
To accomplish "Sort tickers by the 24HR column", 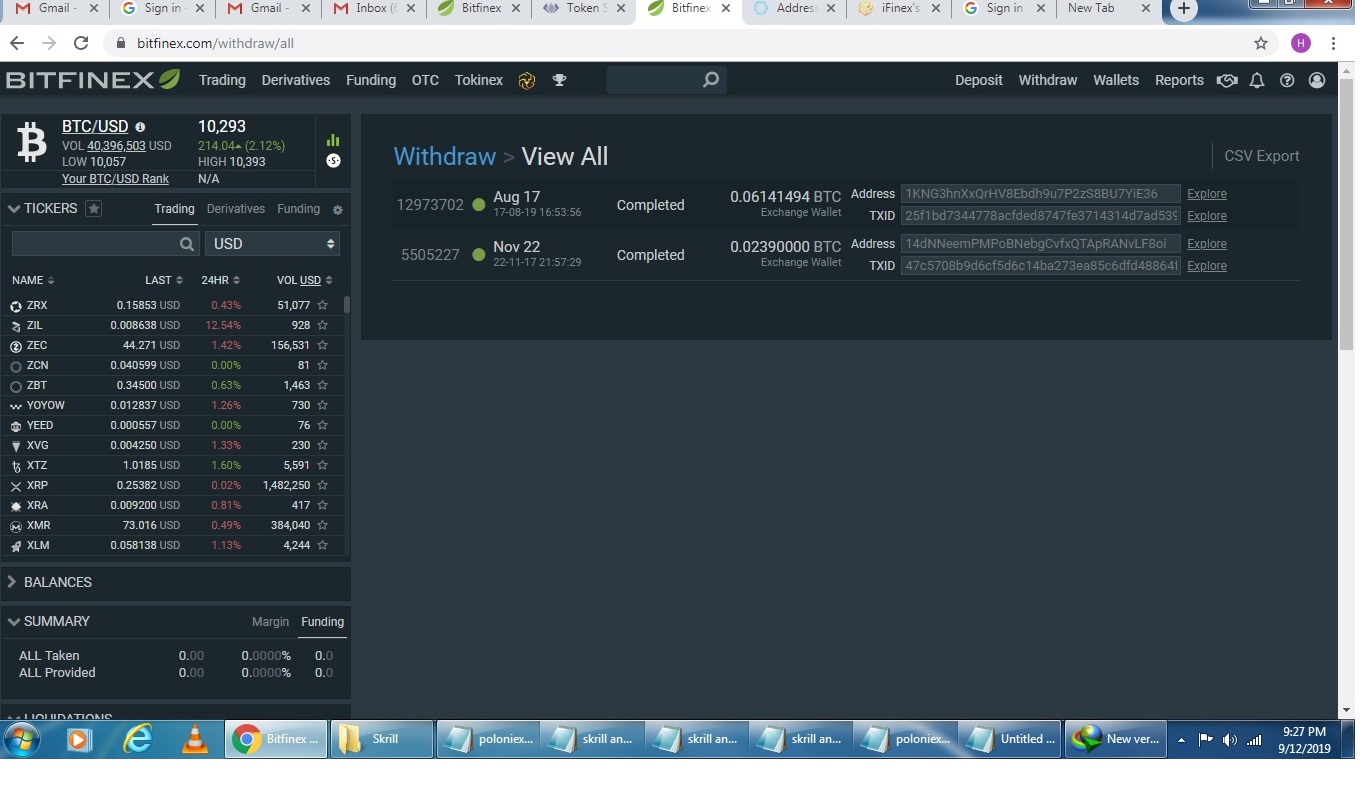I will [220, 280].
